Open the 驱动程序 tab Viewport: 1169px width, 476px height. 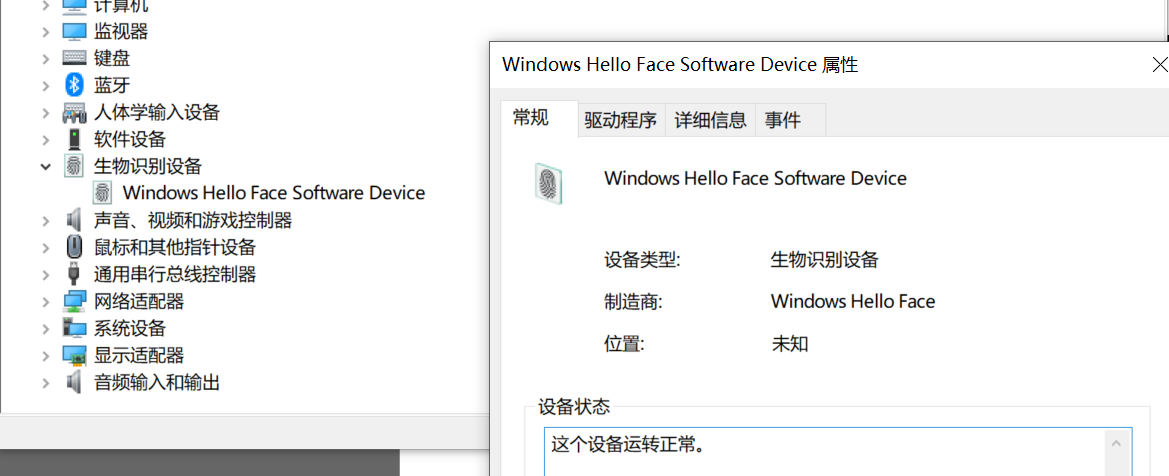tap(620, 120)
